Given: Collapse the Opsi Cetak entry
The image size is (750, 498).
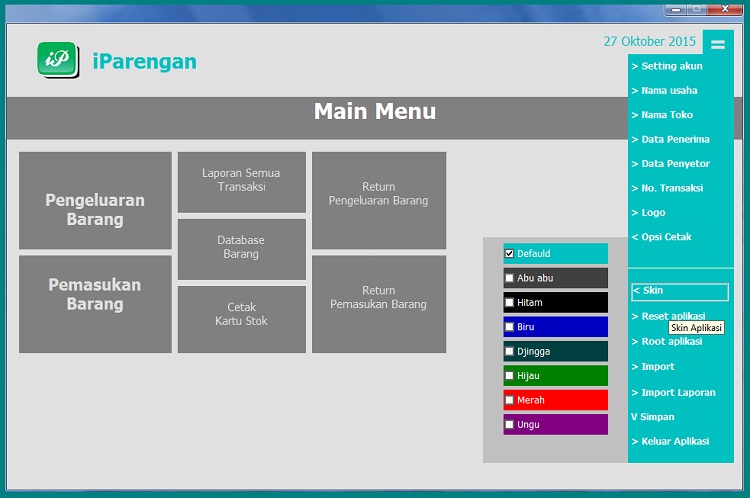Looking at the screenshot, I should click(662, 237).
